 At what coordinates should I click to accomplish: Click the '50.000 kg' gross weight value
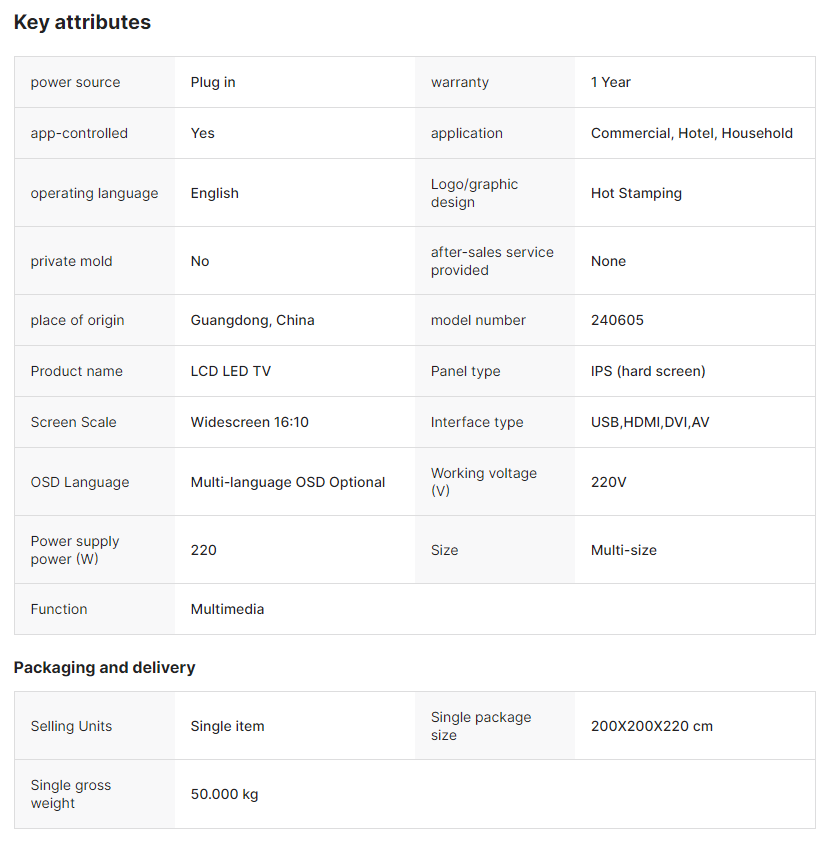tap(224, 794)
